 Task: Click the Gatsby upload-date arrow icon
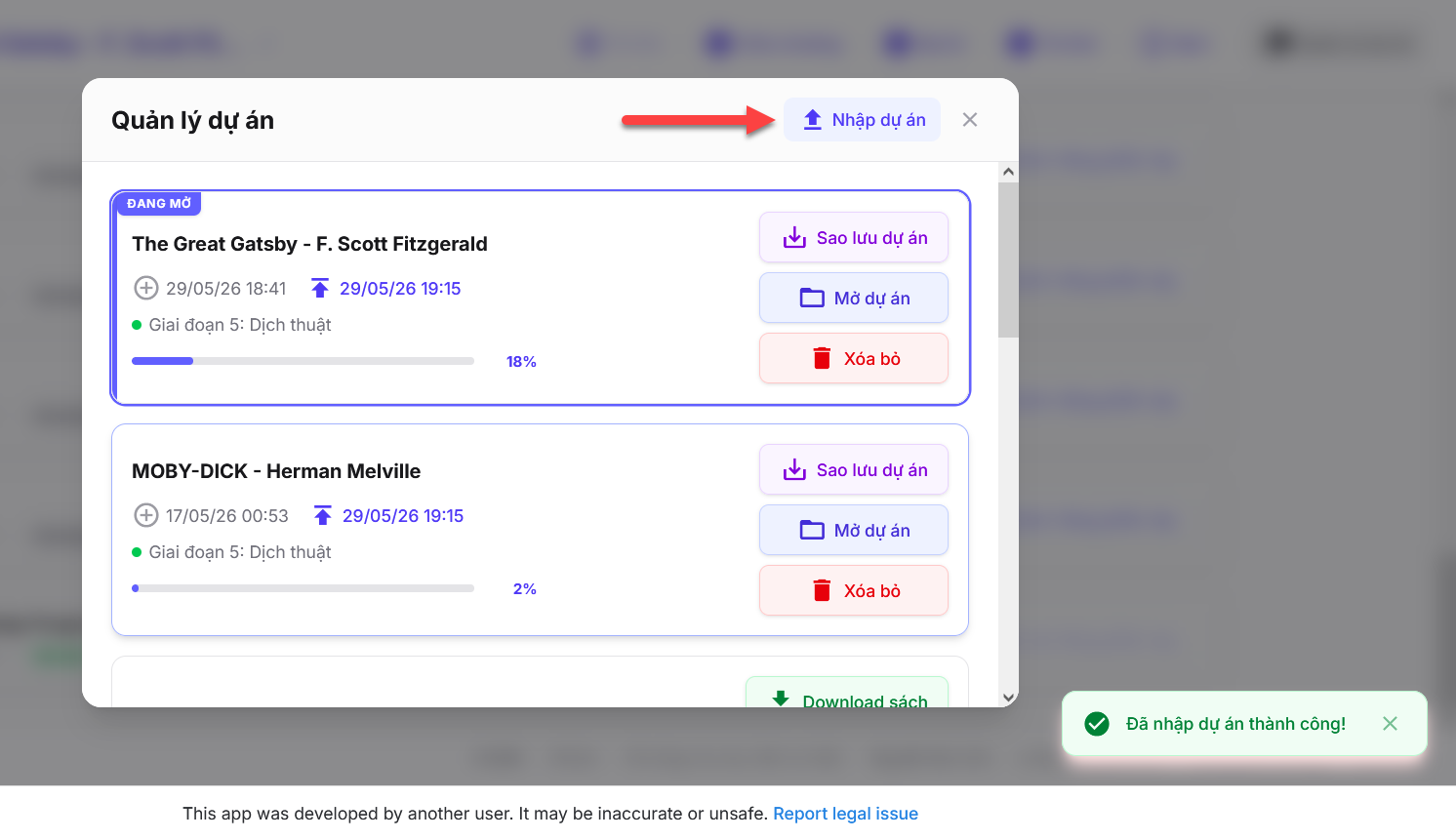point(320,288)
